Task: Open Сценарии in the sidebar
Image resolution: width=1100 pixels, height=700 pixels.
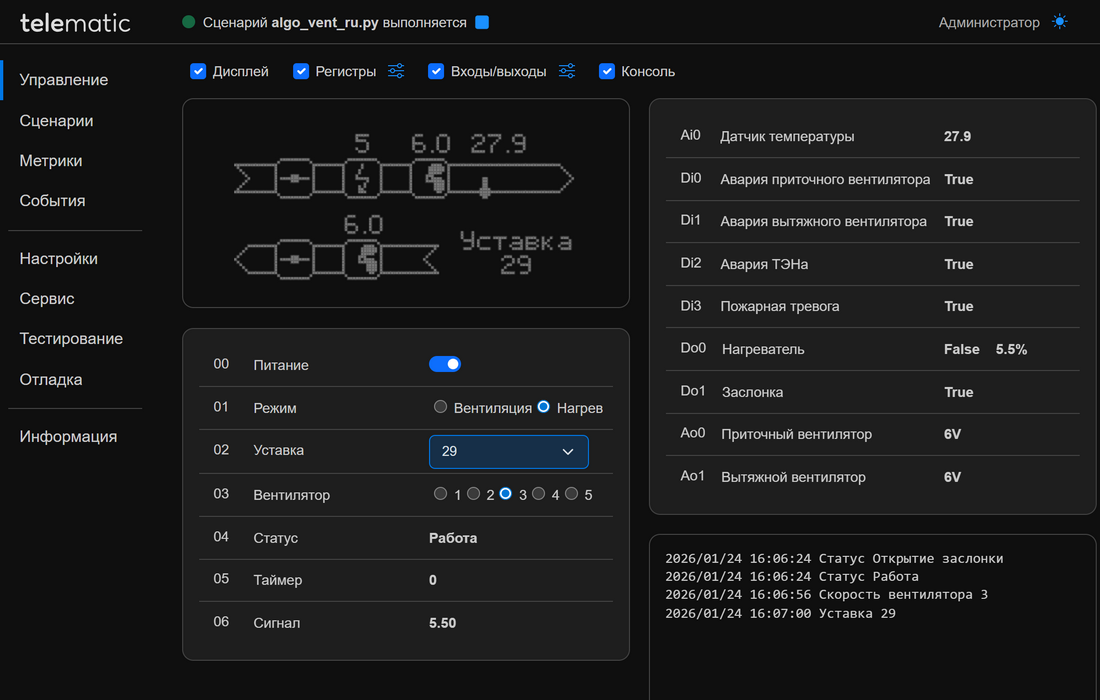Action: pyautogui.click(x=57, y=121)
